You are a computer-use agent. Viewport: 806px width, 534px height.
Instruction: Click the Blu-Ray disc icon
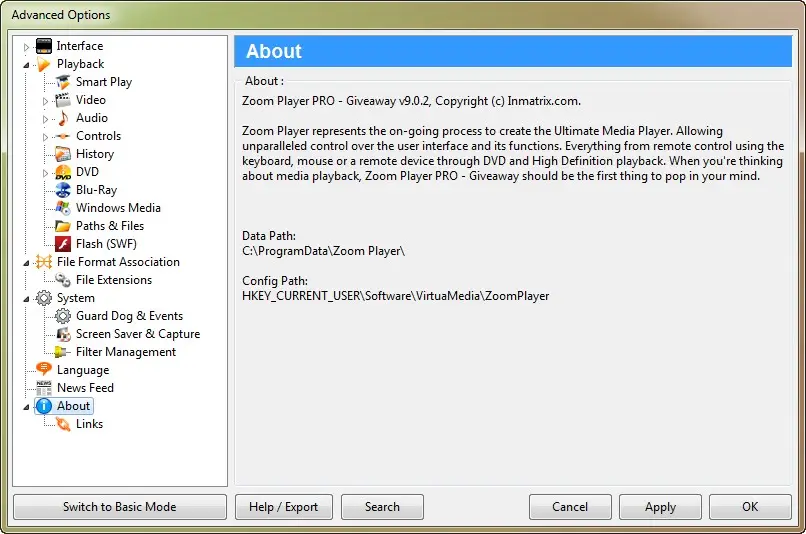63,190
